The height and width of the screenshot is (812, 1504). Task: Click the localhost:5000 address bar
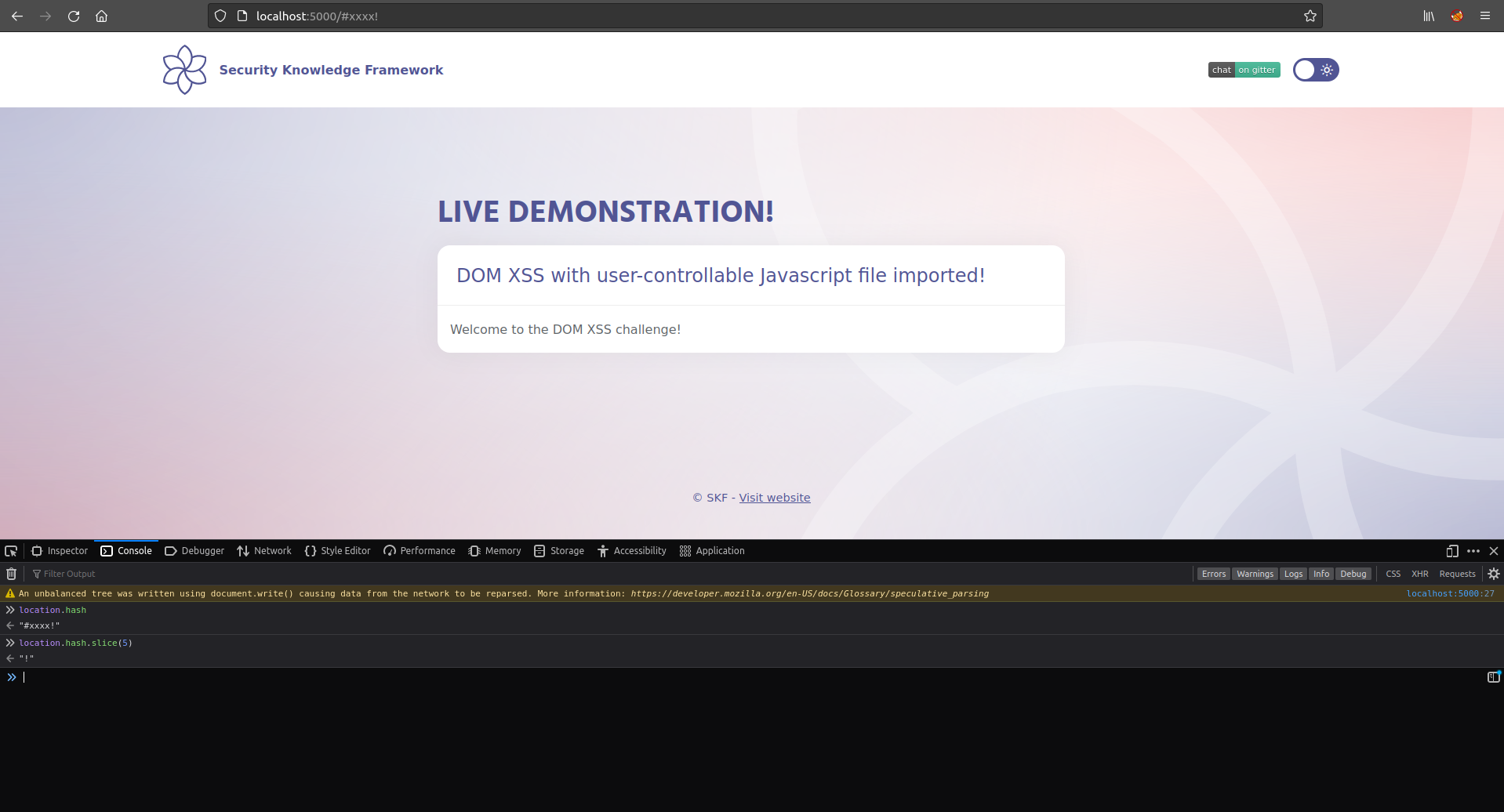pyautogui.click(x=765, y=16)
